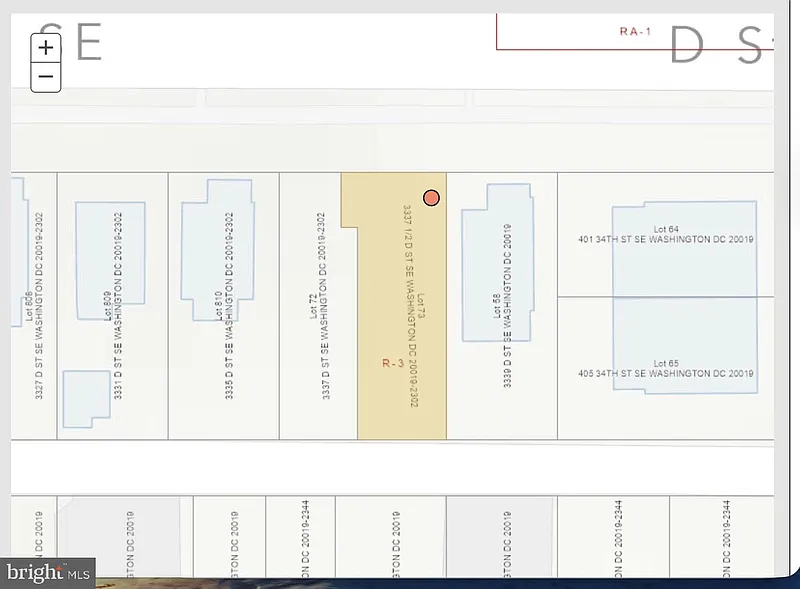Click the 401 34TH ST SE address label
The image size is (800, 589).
[x=665, y=240]
